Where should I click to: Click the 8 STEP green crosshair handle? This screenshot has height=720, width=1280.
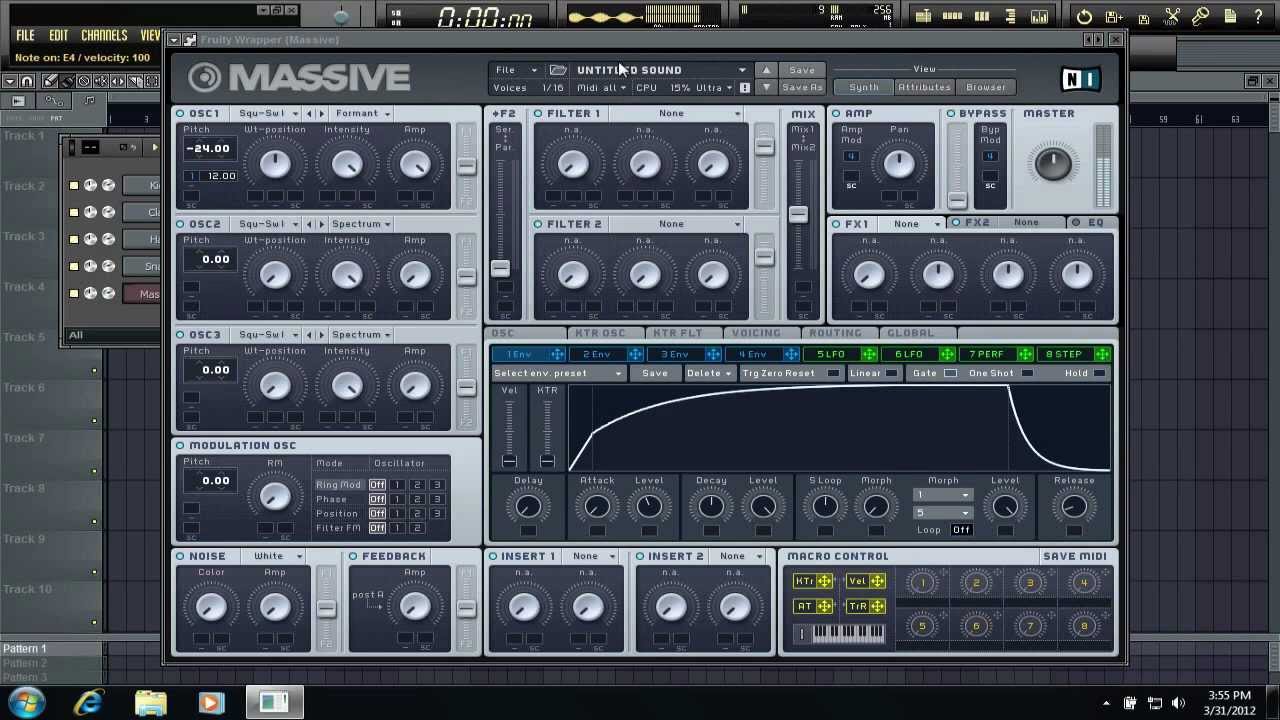coord(1102,354)
